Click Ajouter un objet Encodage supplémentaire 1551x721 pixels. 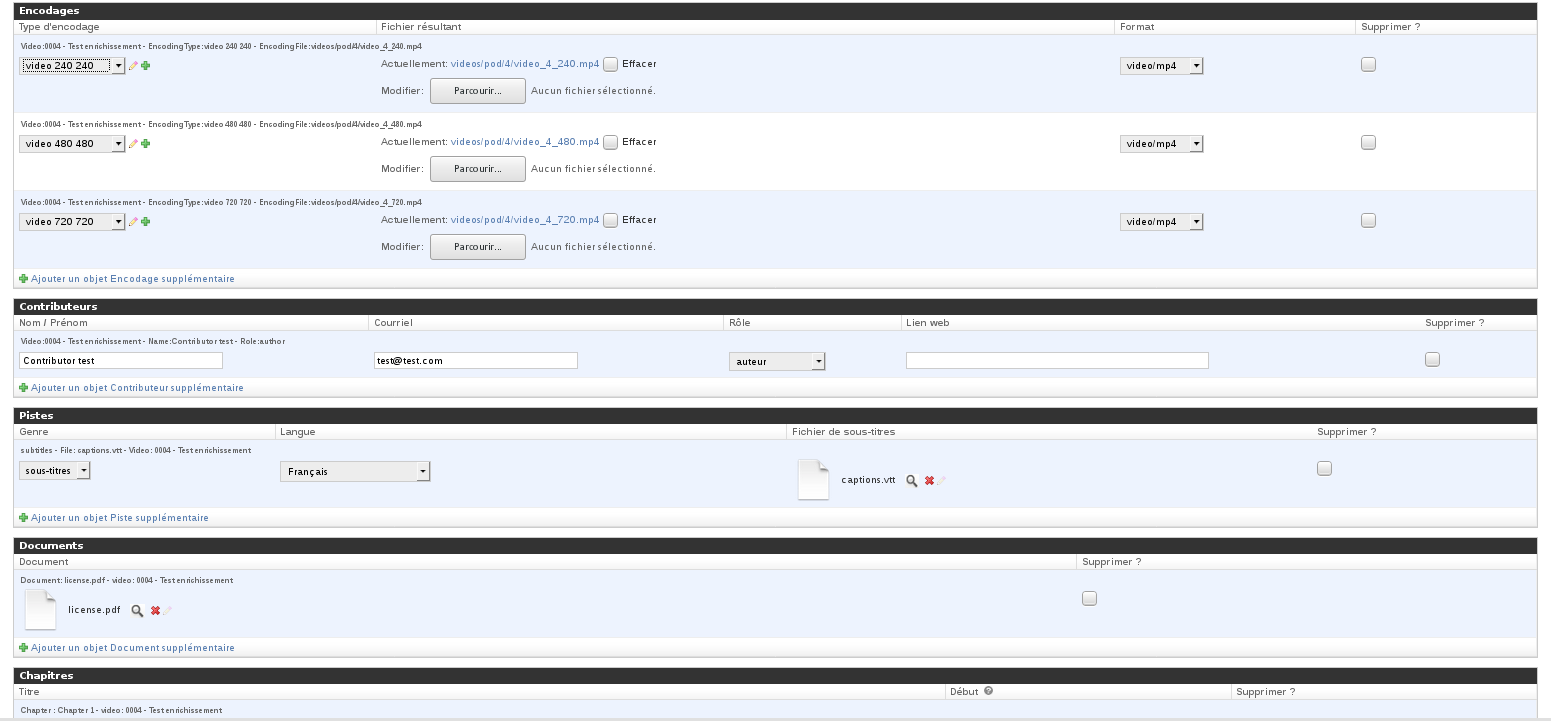132,279
